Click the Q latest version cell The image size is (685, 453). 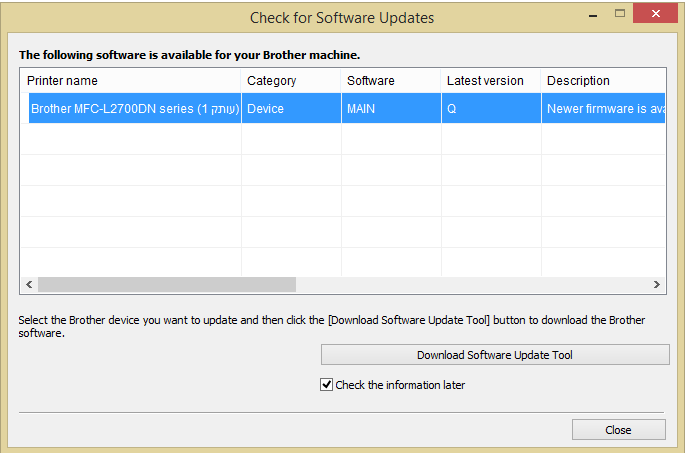[x=491, y=108]
